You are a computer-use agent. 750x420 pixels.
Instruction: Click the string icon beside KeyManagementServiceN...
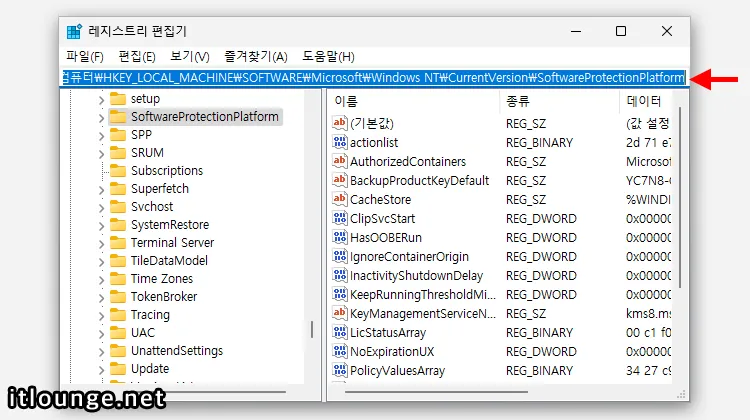[340, 313]
